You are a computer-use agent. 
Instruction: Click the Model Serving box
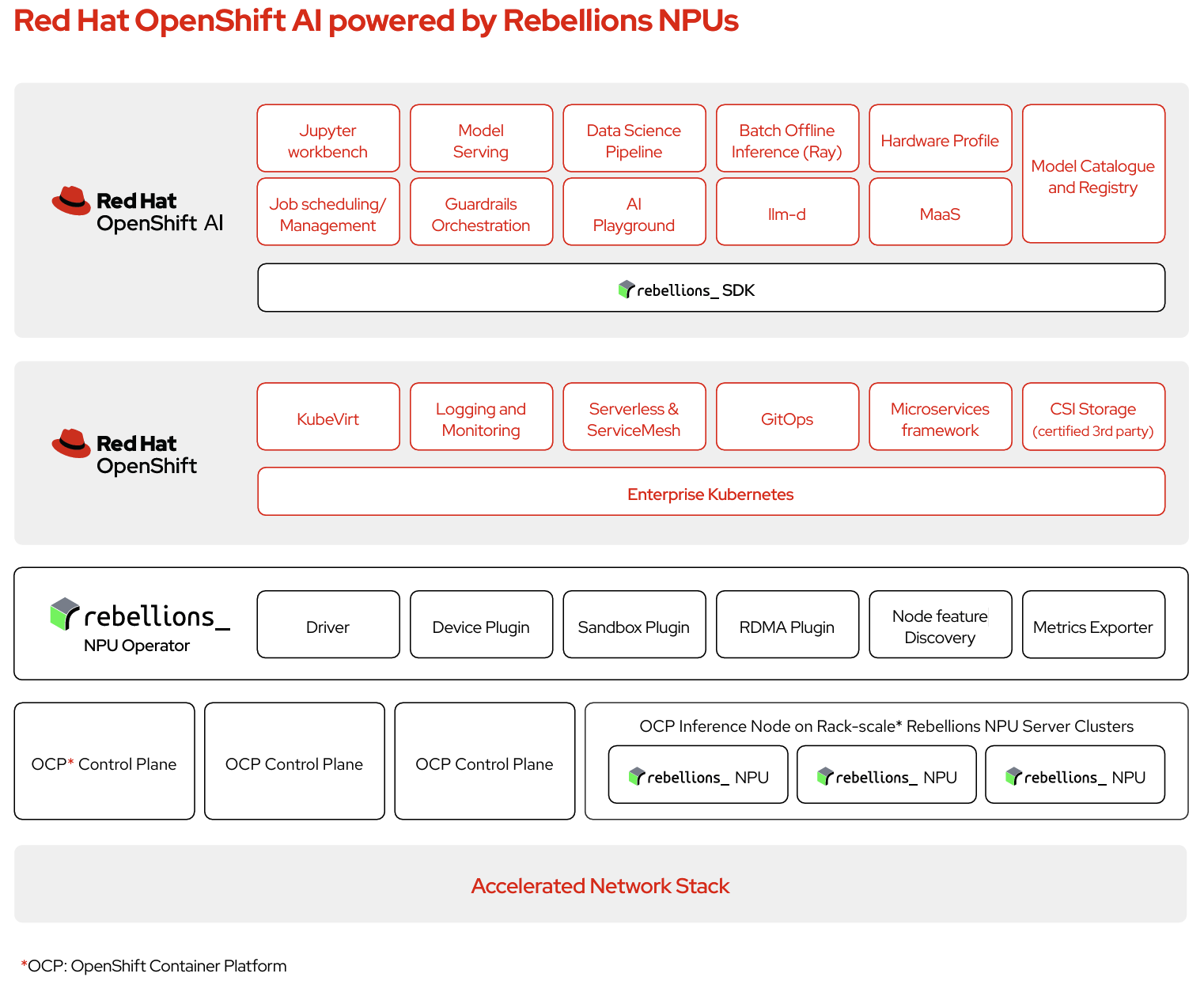481,138
